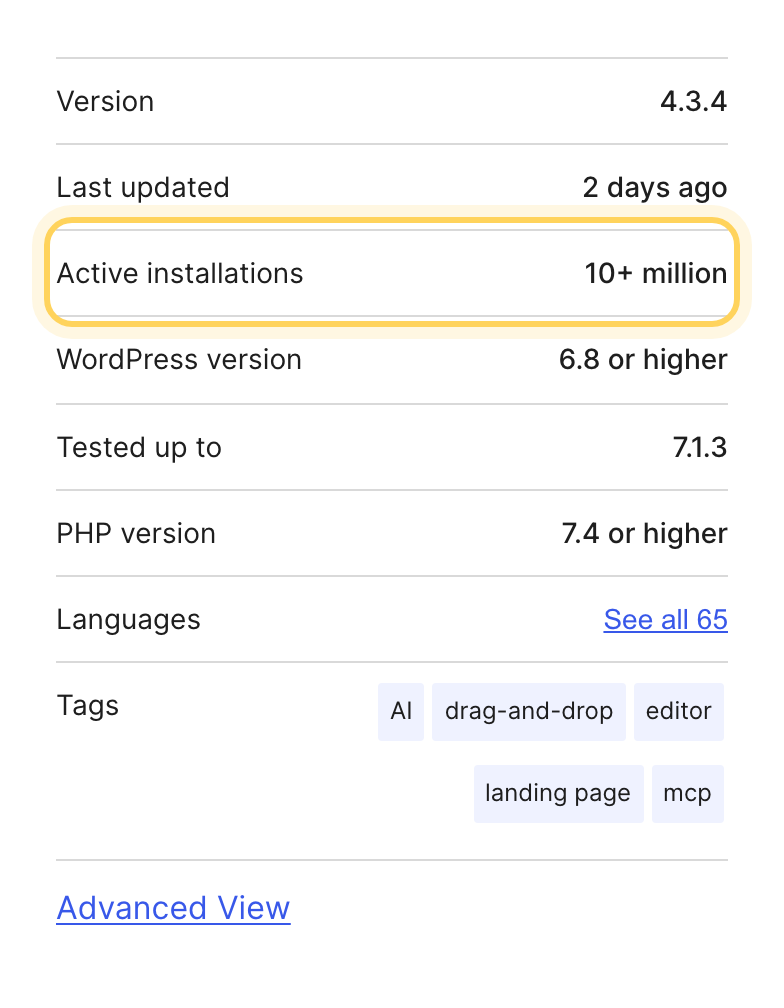The image size is (784, 1008).
Task: Select the mcp tag
Action: point(688,793)
